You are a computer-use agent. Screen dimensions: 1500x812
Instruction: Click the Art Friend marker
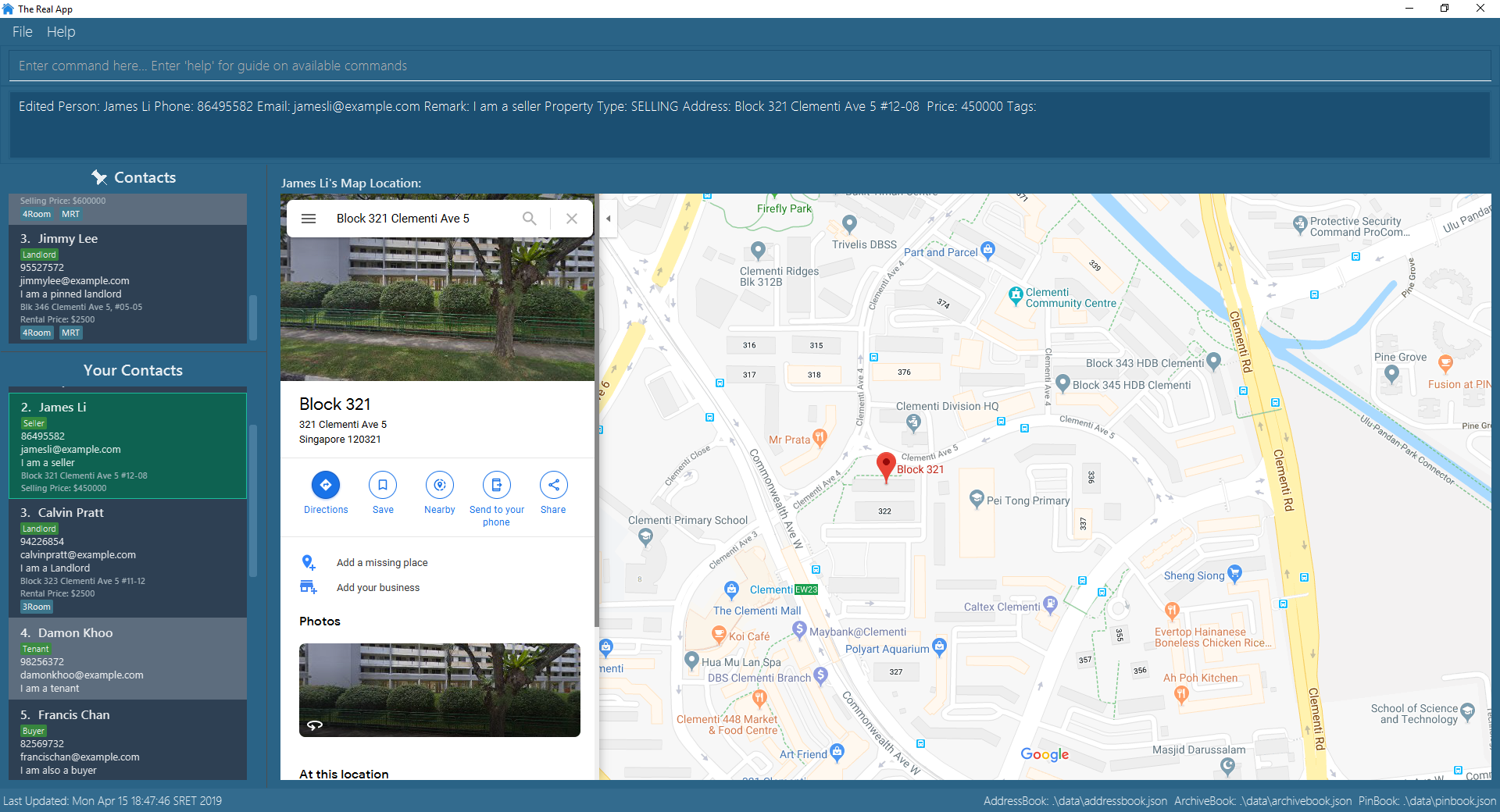tap(837, 753)
